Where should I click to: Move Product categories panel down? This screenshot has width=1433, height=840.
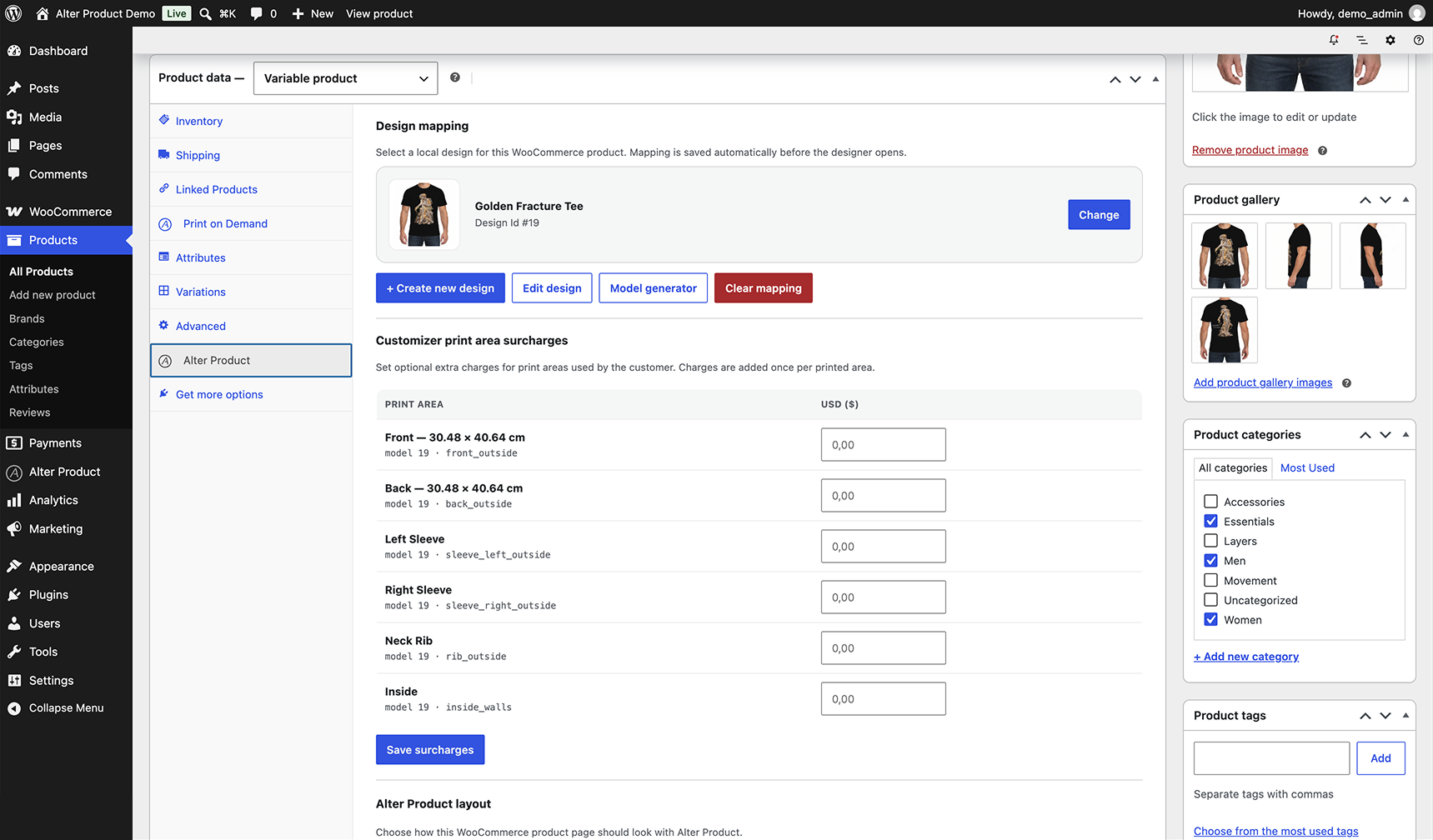pos(1385,435)
